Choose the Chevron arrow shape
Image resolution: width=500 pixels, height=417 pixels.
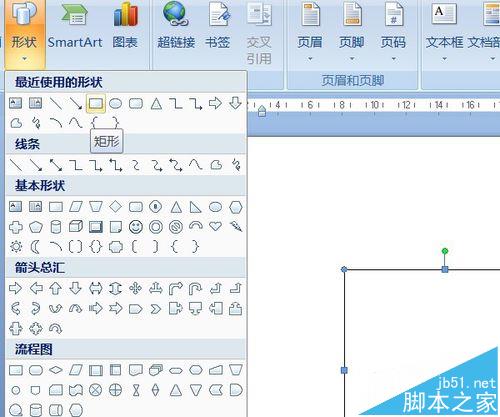point(156,309)
